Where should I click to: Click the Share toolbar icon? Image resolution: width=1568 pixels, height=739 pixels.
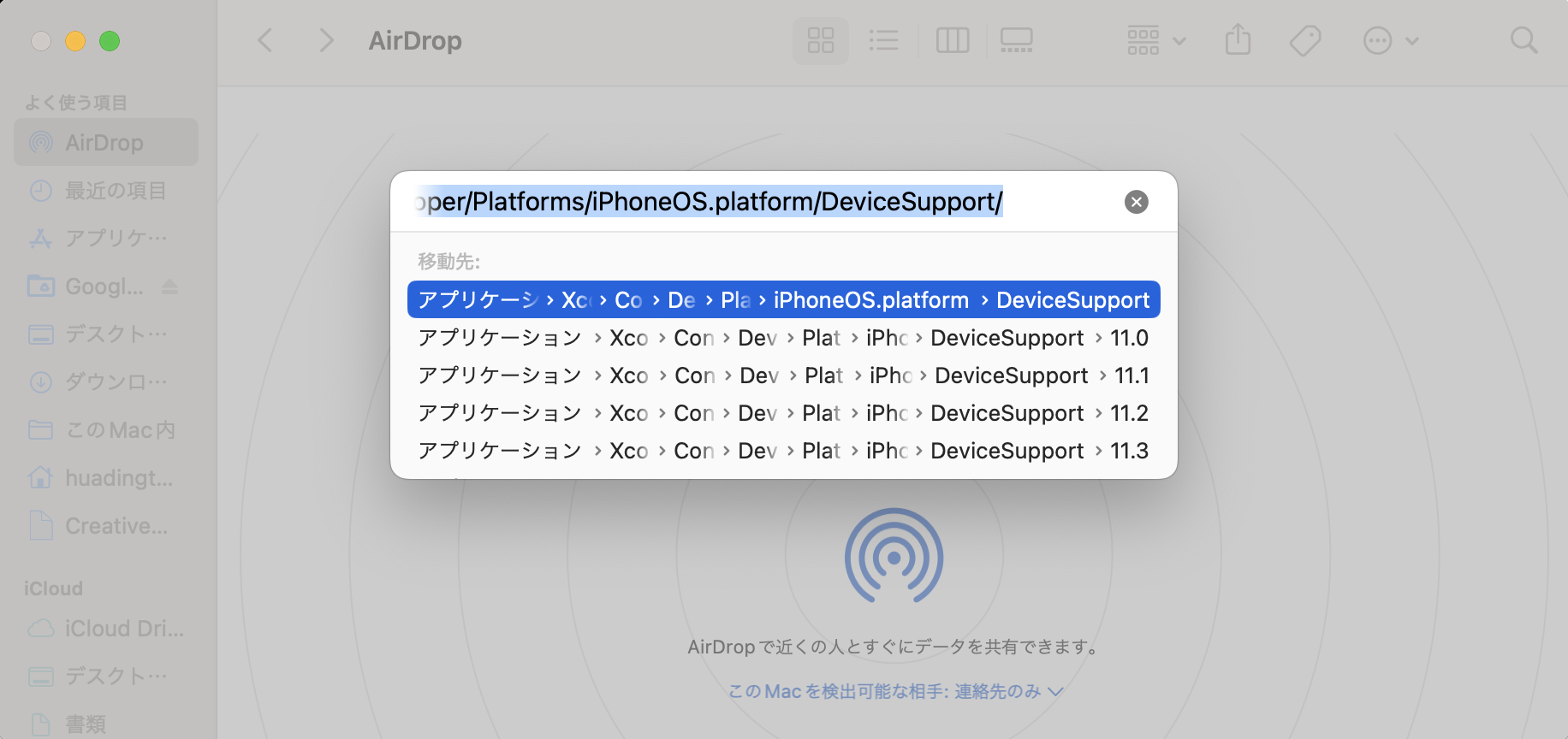[1238, 40]
